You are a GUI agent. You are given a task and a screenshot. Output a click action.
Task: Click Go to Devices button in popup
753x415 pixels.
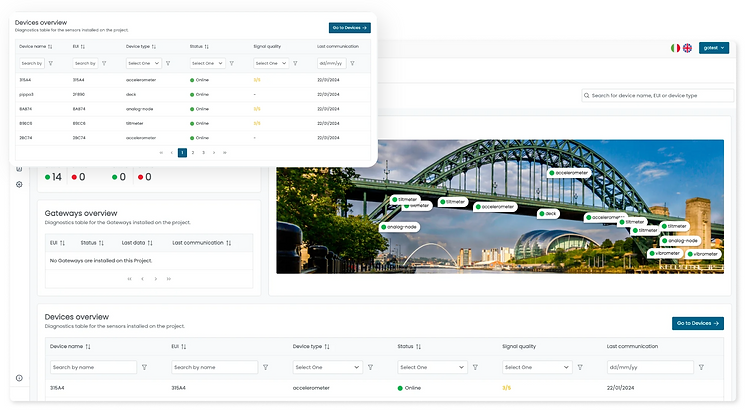pos(350,28)
